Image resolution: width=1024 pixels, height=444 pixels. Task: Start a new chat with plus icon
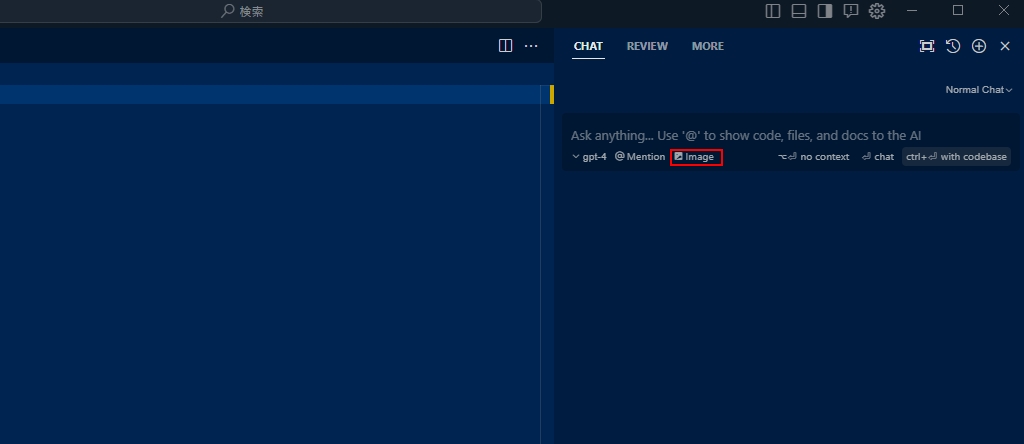(x=979, y=46)
